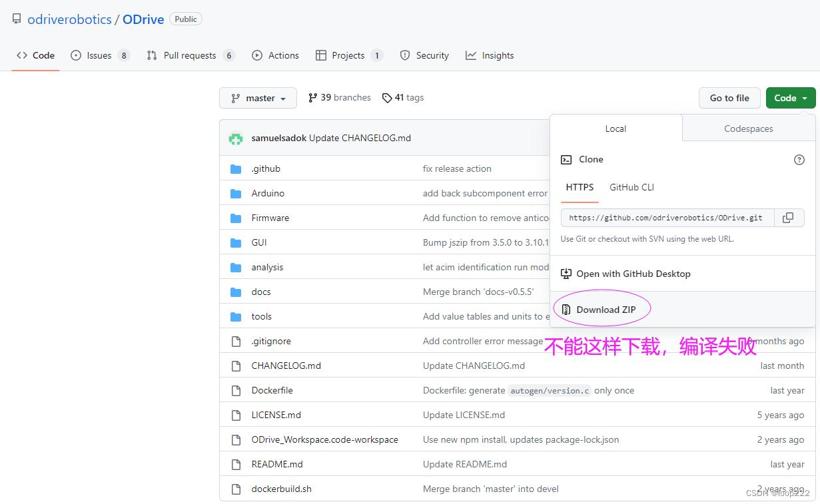Image resolution: width=820 pixels, height=504 pixels.
Task: Open the Arduino folder
Action: (268, 193)
